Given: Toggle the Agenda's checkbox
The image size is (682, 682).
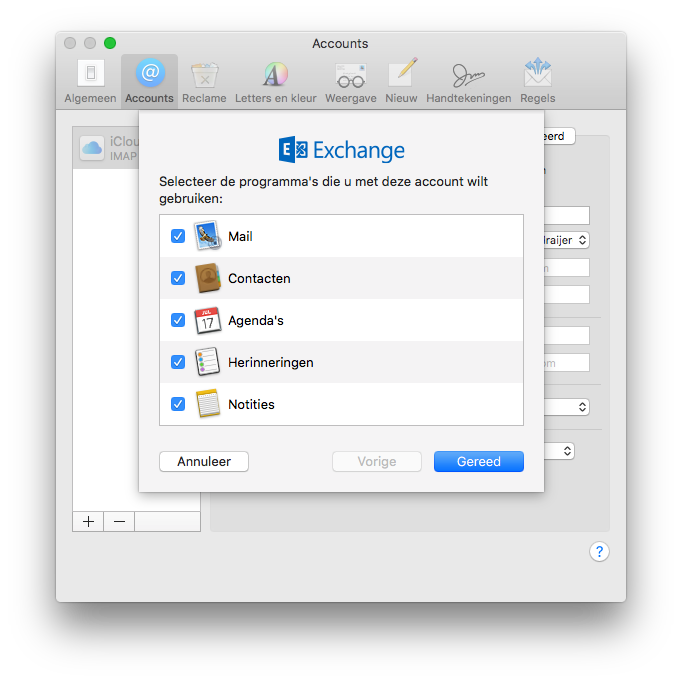Looking at the screenshot, I should coord(178,320).
